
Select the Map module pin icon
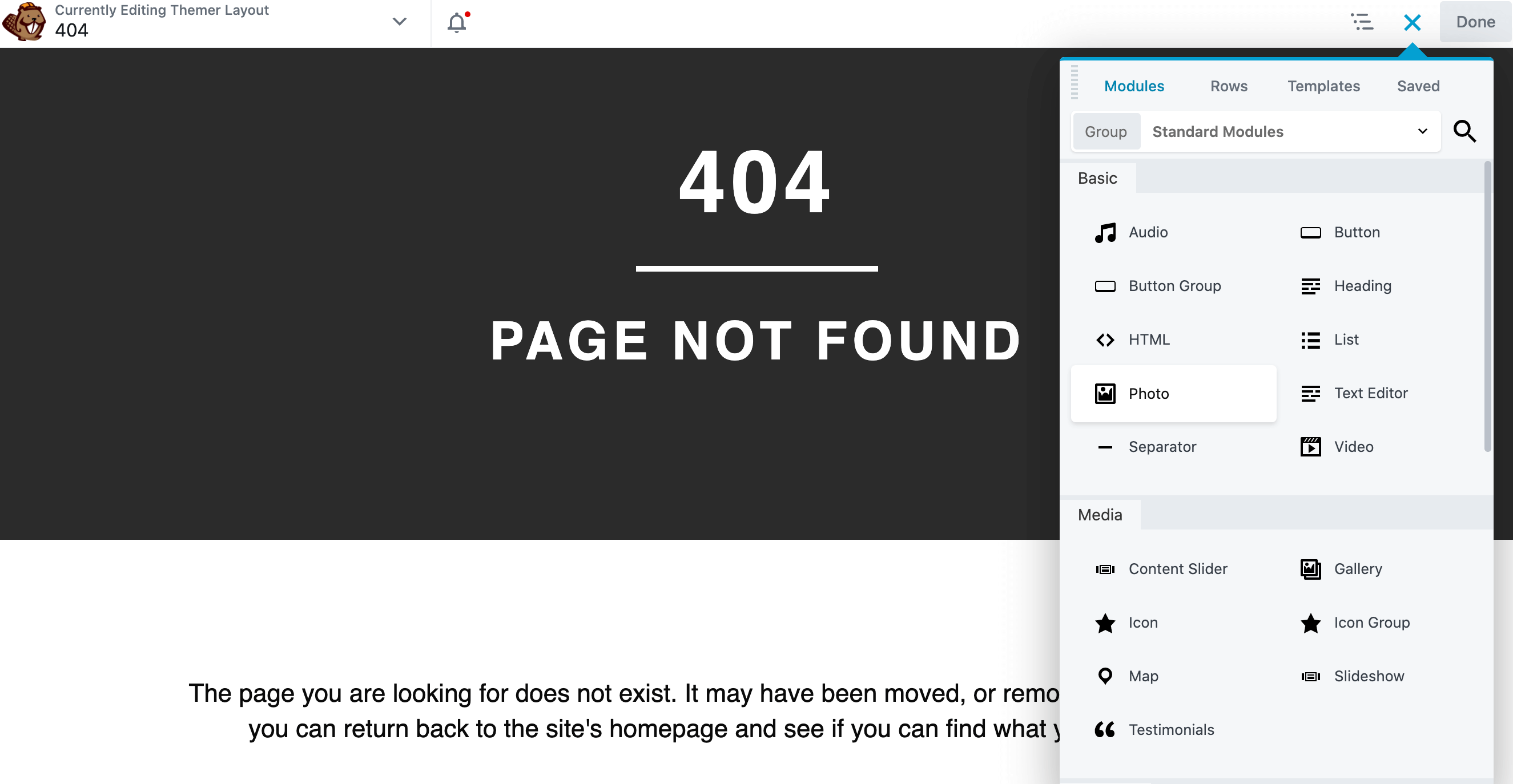coord(1105,676)
